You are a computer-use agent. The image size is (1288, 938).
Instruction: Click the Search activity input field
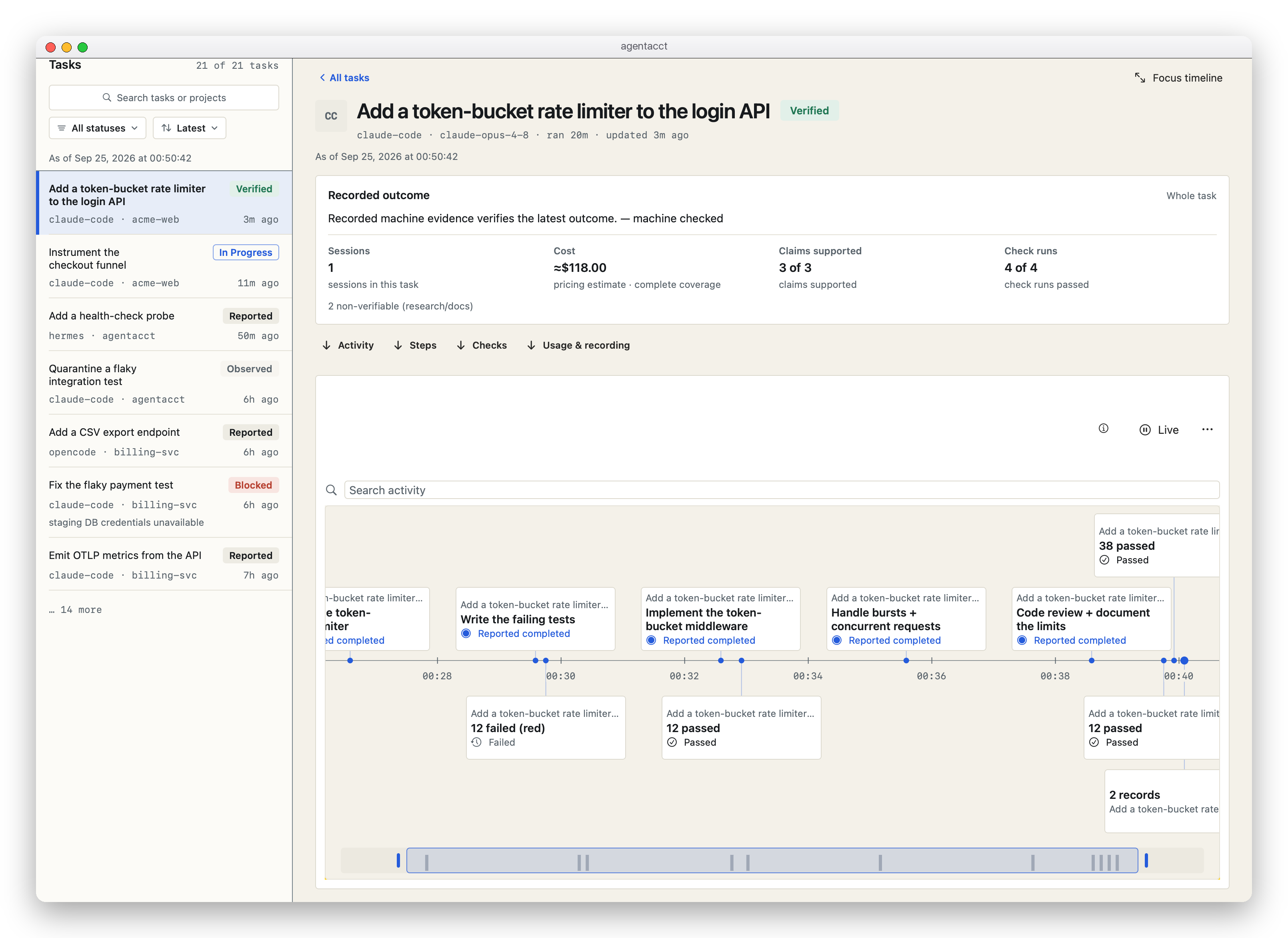782,490
